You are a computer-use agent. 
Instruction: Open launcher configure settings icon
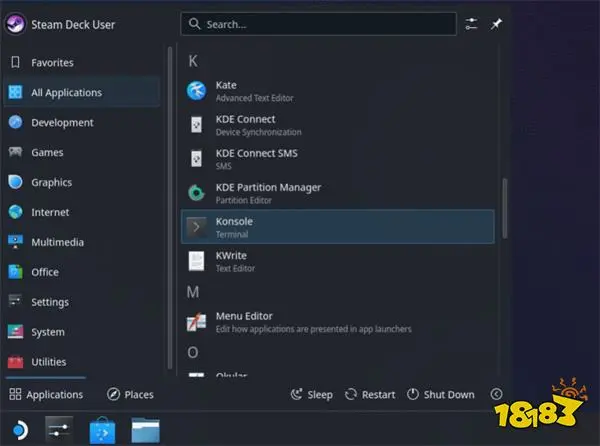[x=472, y=24]
